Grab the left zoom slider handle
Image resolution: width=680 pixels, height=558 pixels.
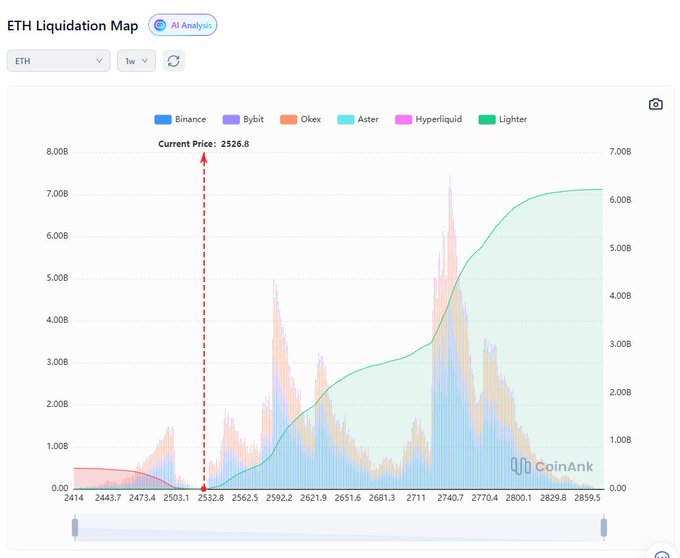pyautogui.click(x=75, y=527)
